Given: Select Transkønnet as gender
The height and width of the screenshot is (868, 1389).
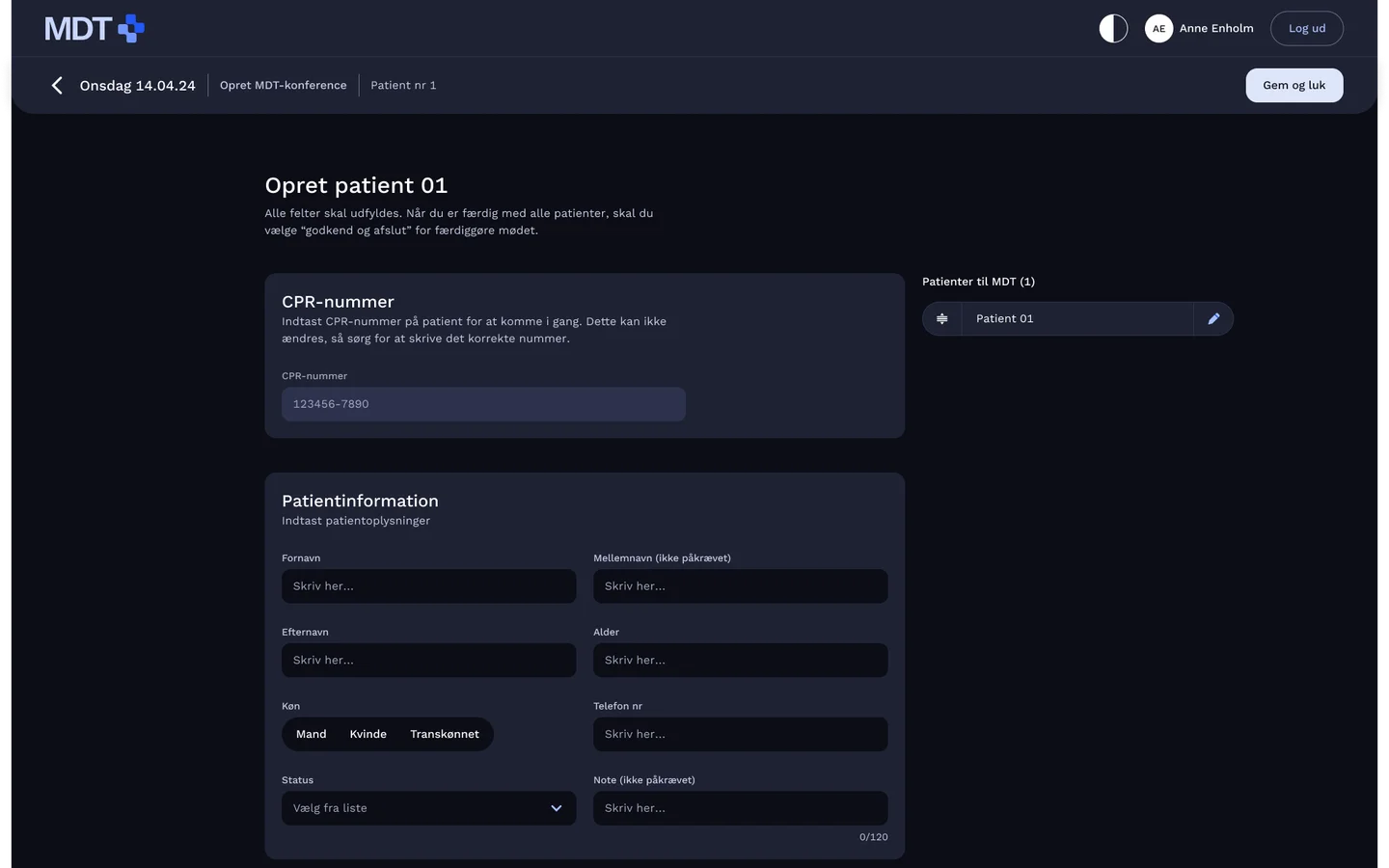Looking at the screenshot, I should coord(445,735).
